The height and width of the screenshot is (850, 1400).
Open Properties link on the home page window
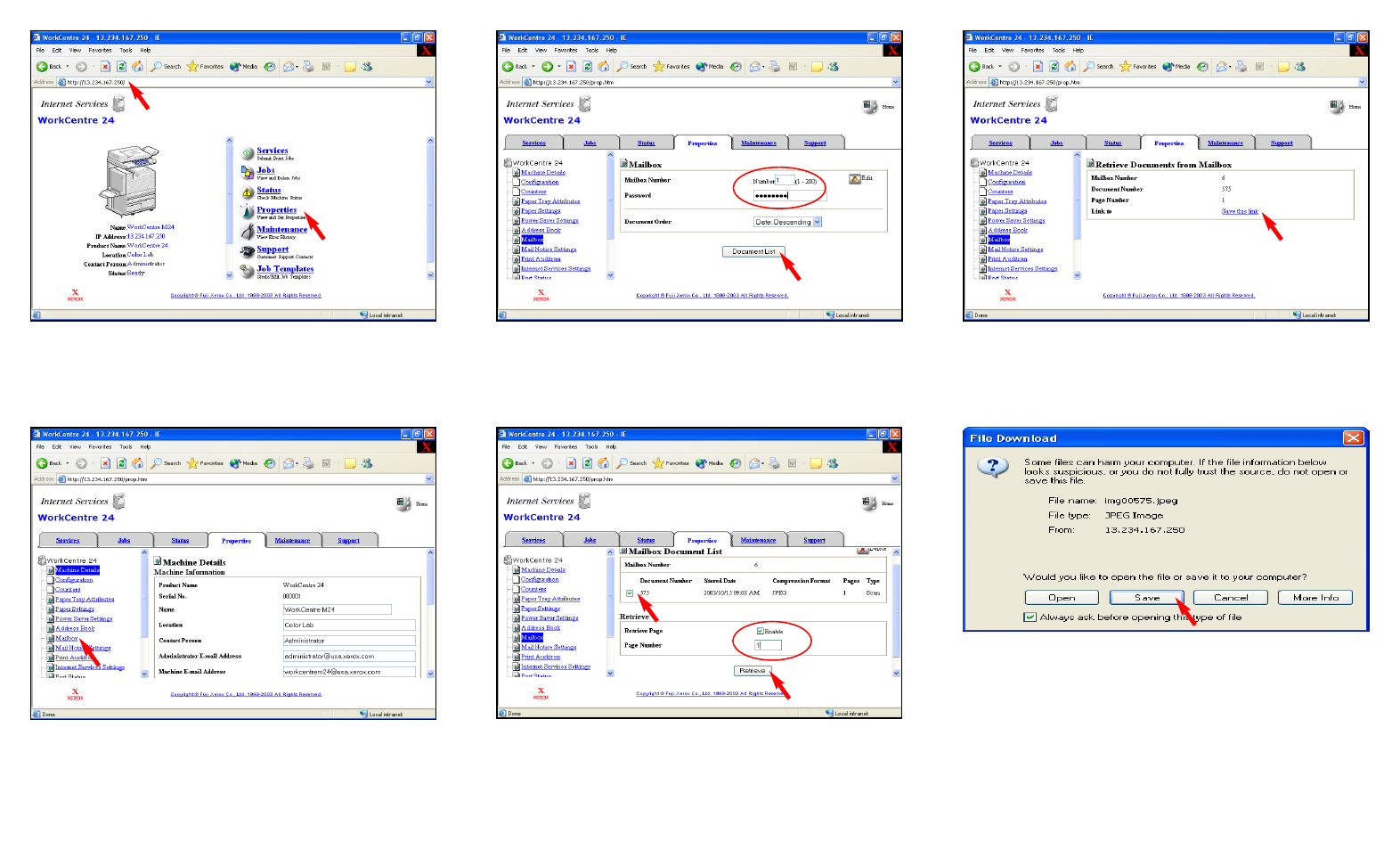pyautogui.click(x=277, y=210)
